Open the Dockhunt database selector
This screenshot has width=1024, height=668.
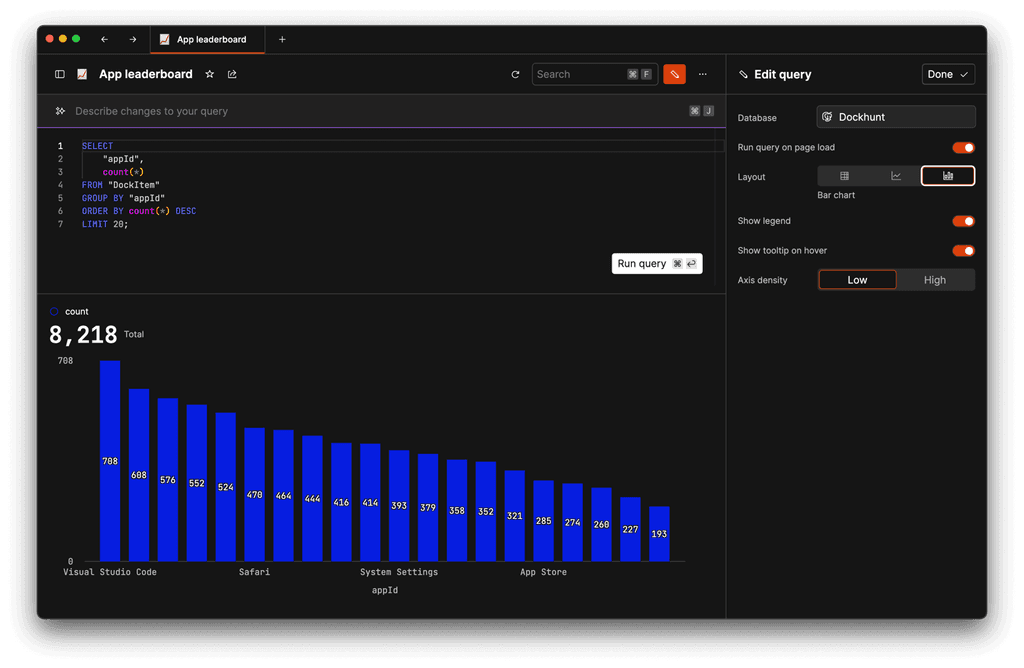895,116
